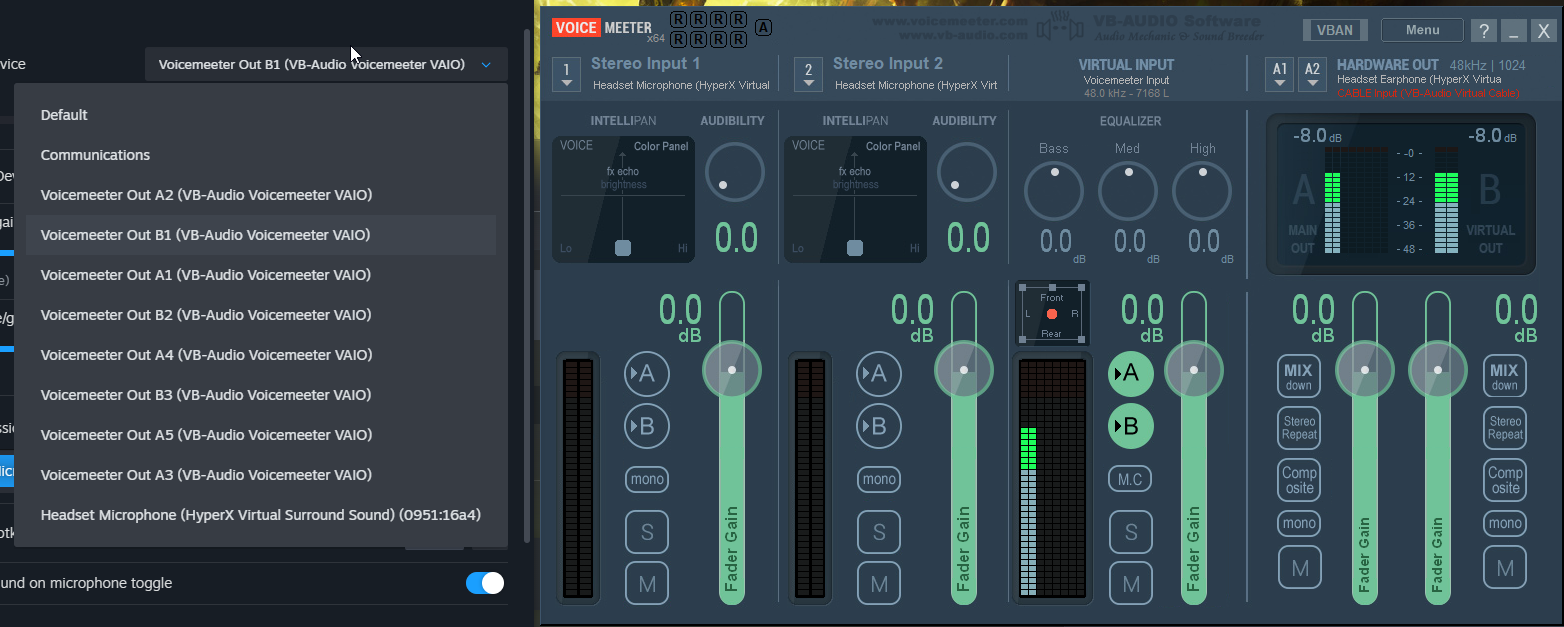
Task: Mute the Virtual Input strip
Action: point(1130,584)
